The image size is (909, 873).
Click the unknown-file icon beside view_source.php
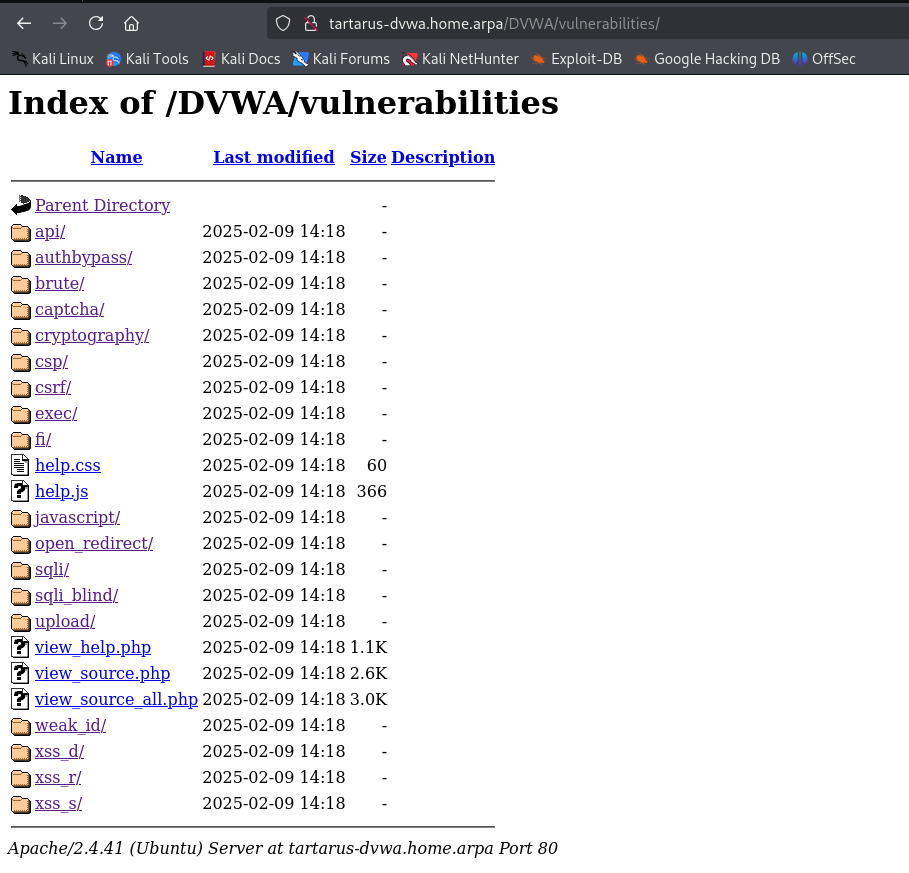21,674
